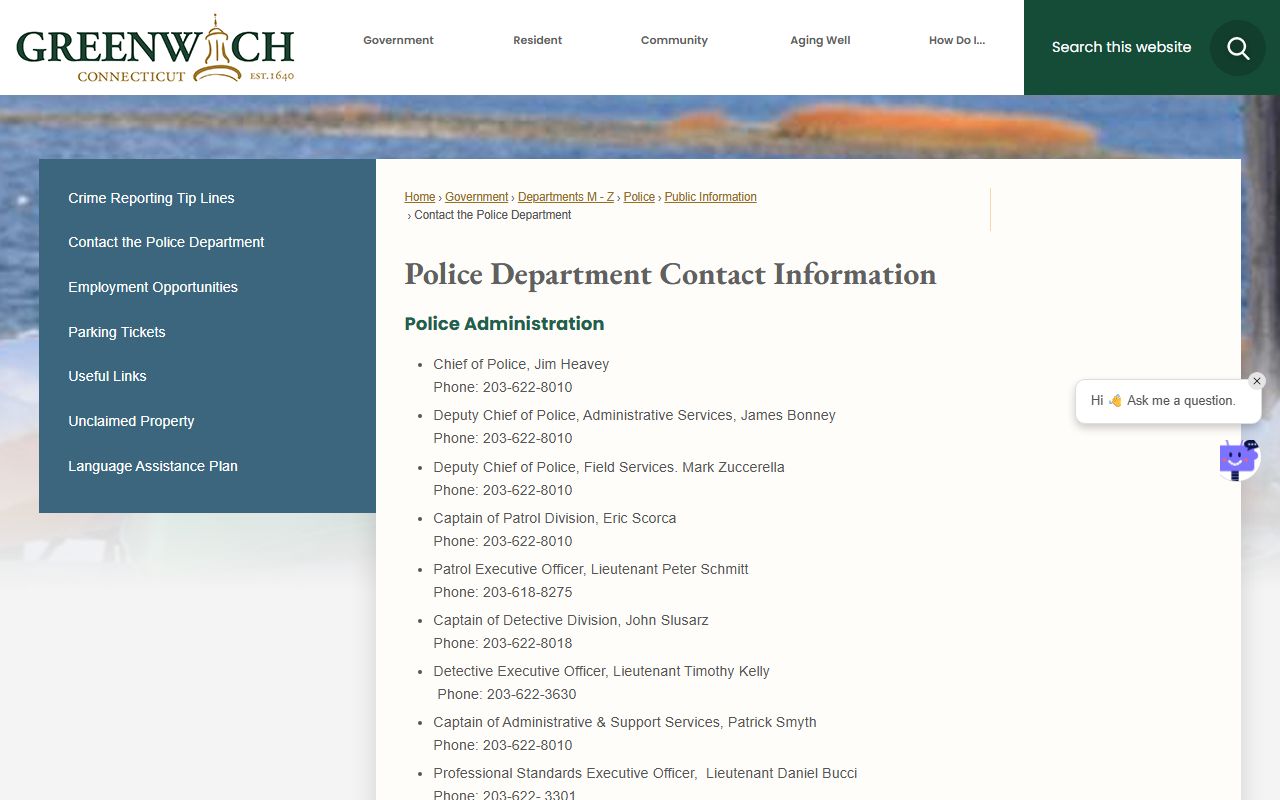Image resolution: width=1280 pixels, height=800 pixels.
Task: Open the Community menu
Action: click(x=674, y=41)
